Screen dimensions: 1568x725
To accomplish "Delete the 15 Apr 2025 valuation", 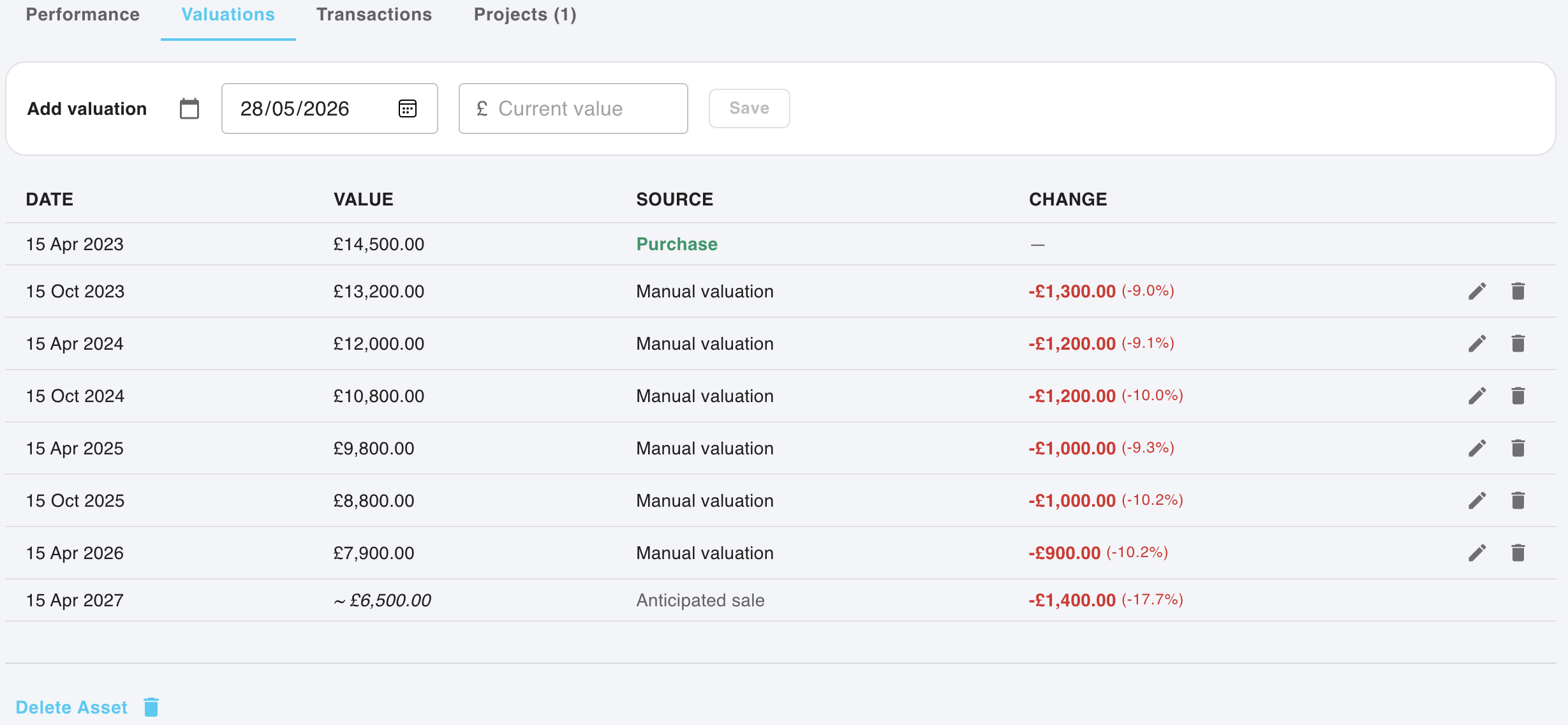I will 1518,449.
